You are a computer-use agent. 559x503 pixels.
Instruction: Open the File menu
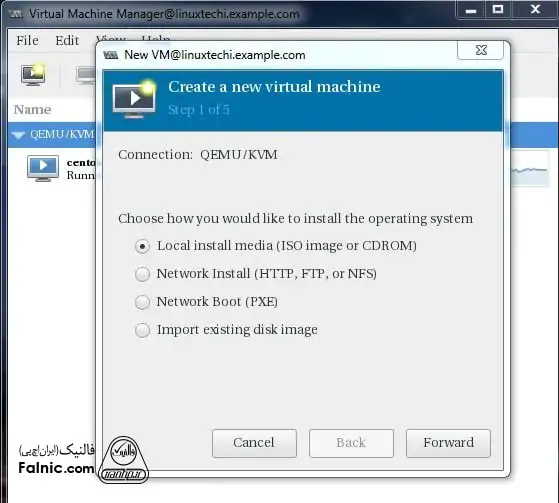27,41
